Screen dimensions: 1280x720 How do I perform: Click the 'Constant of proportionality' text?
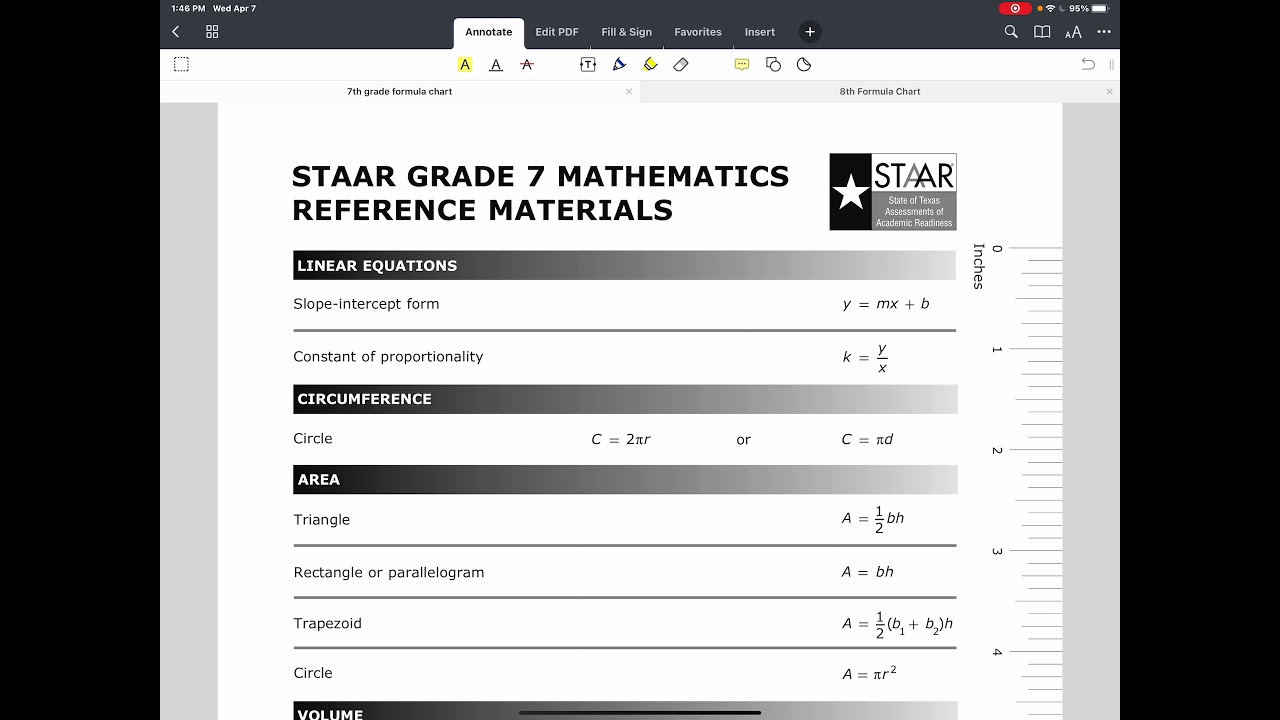pos(388,357)
